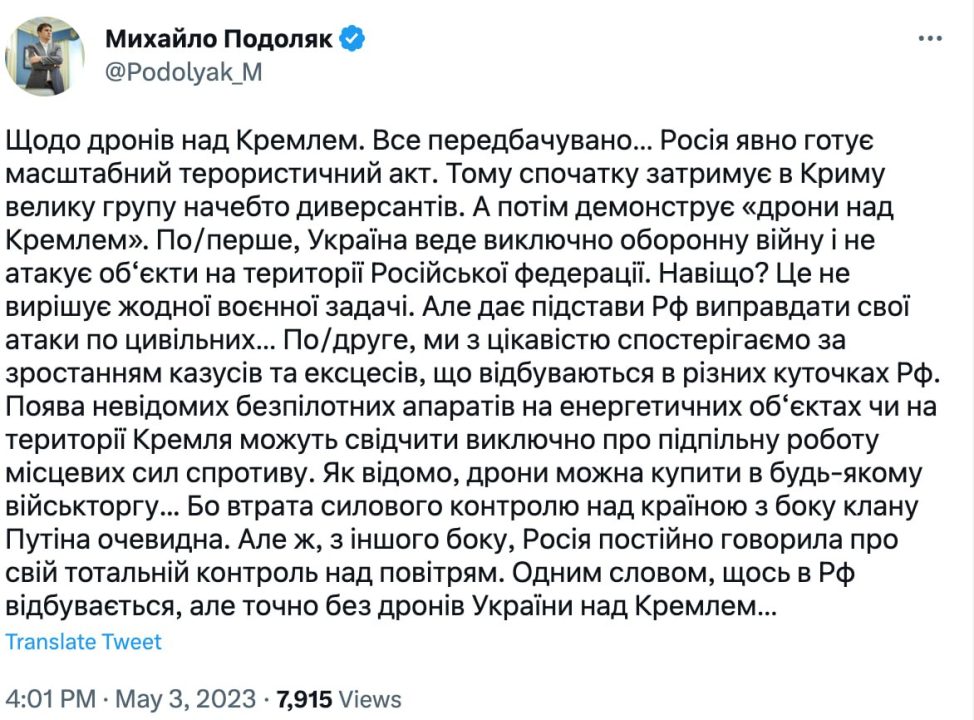Open translation with Translate Tweet

[84, 641]
